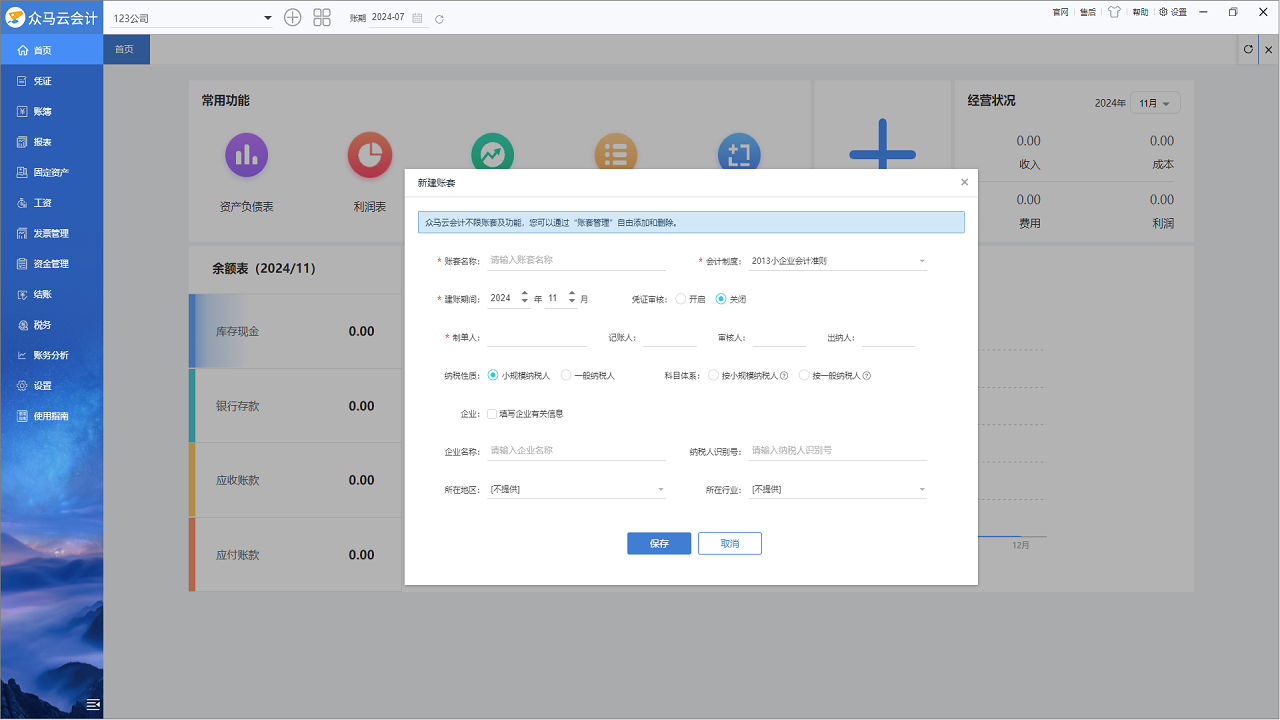Select 开启 for voucher review
Screen dimensions: 1280x720
pos(681,299)
